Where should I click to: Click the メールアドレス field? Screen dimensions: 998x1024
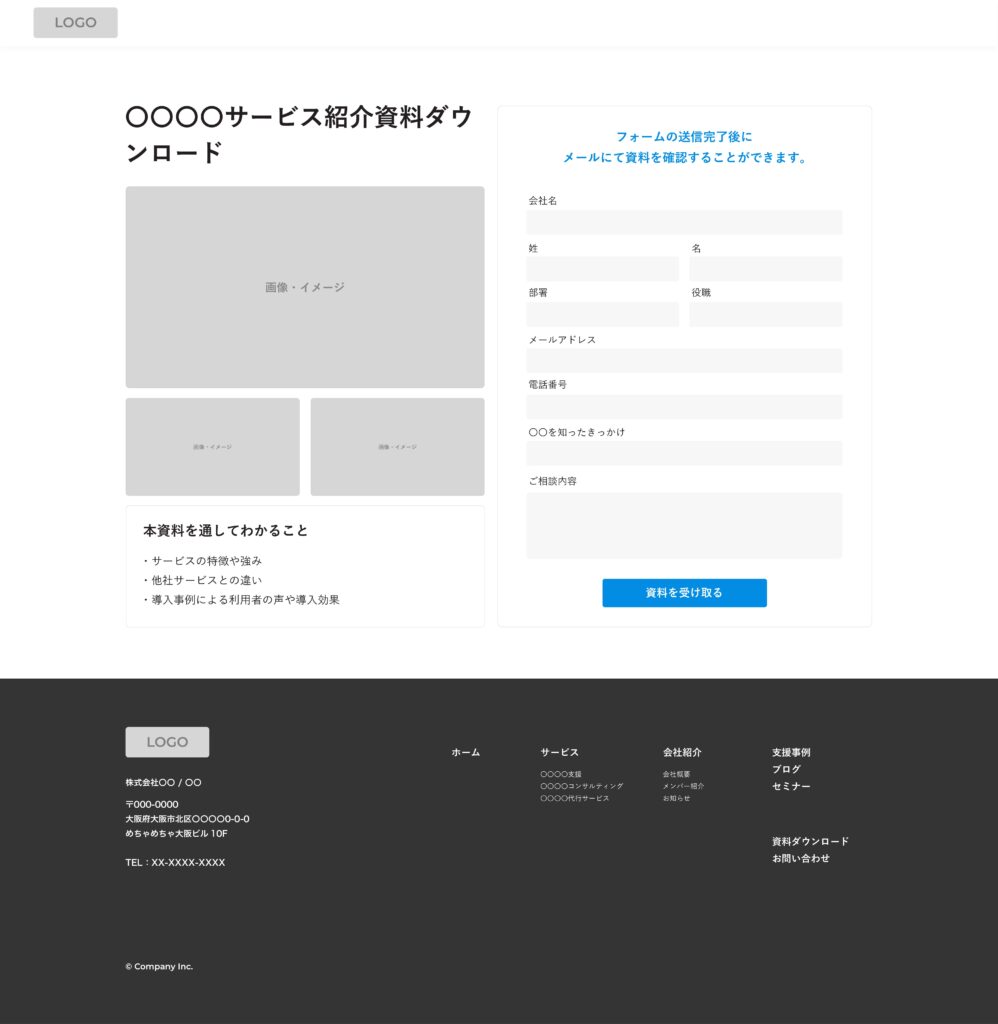tap(684, 361)
